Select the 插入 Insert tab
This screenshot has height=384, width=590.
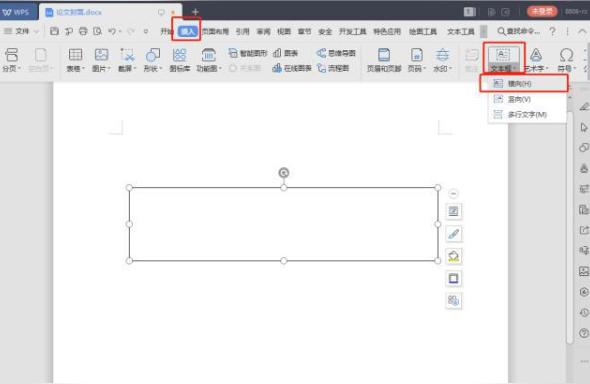coord(188,31)
